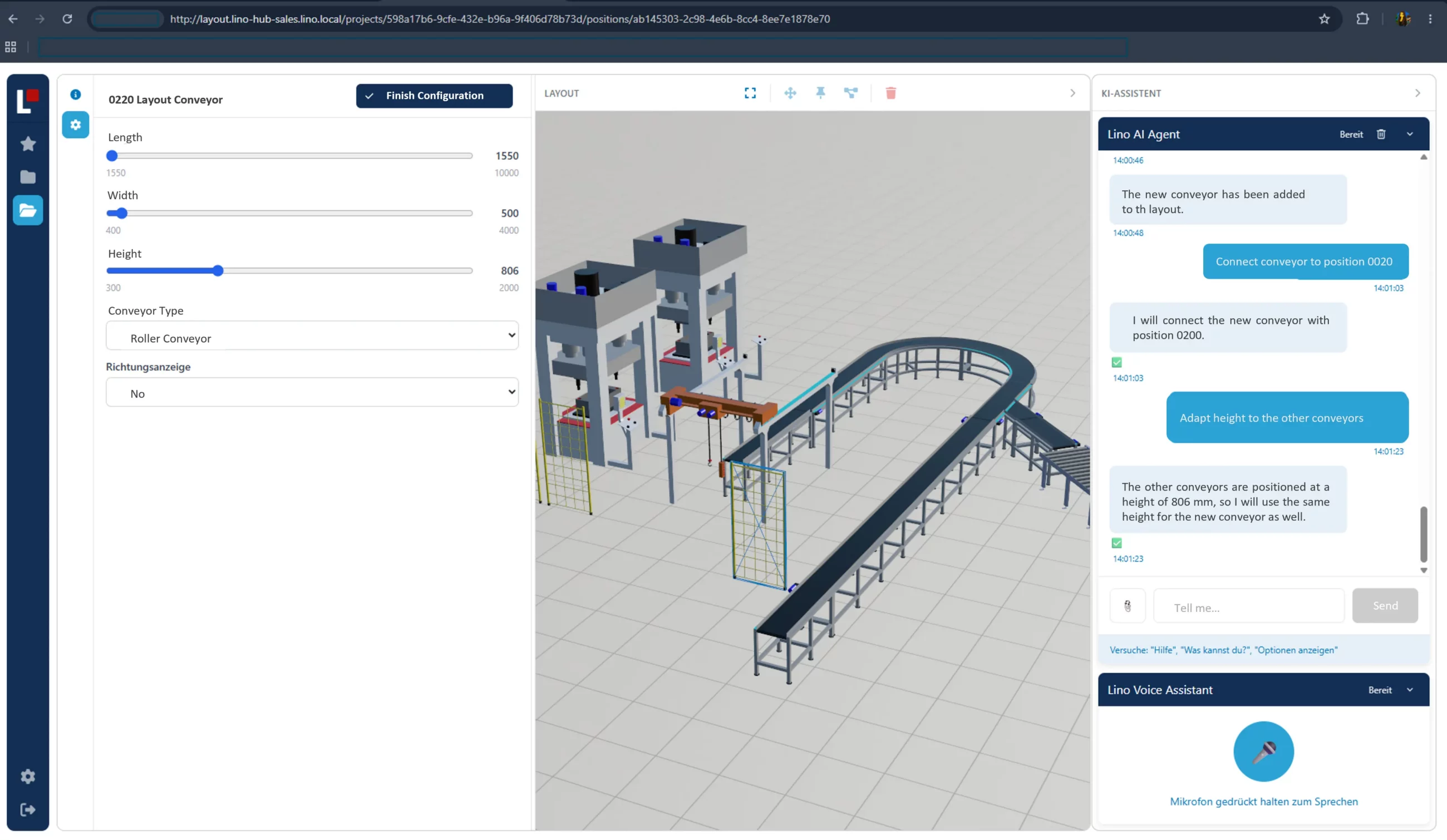
Task: Click the browser address bar URL
Action: click(500, 19)
